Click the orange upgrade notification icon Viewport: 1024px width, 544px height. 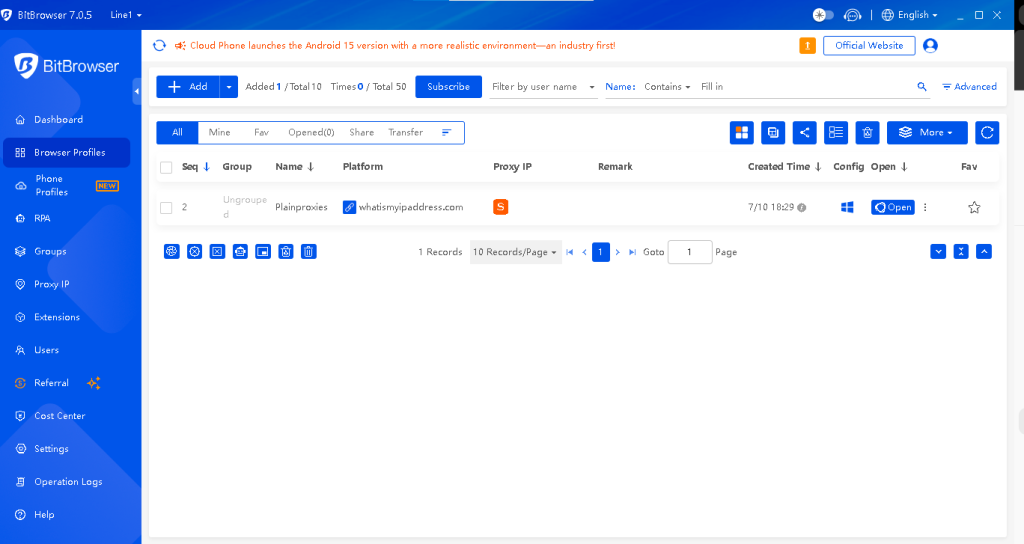click(807, 46)
